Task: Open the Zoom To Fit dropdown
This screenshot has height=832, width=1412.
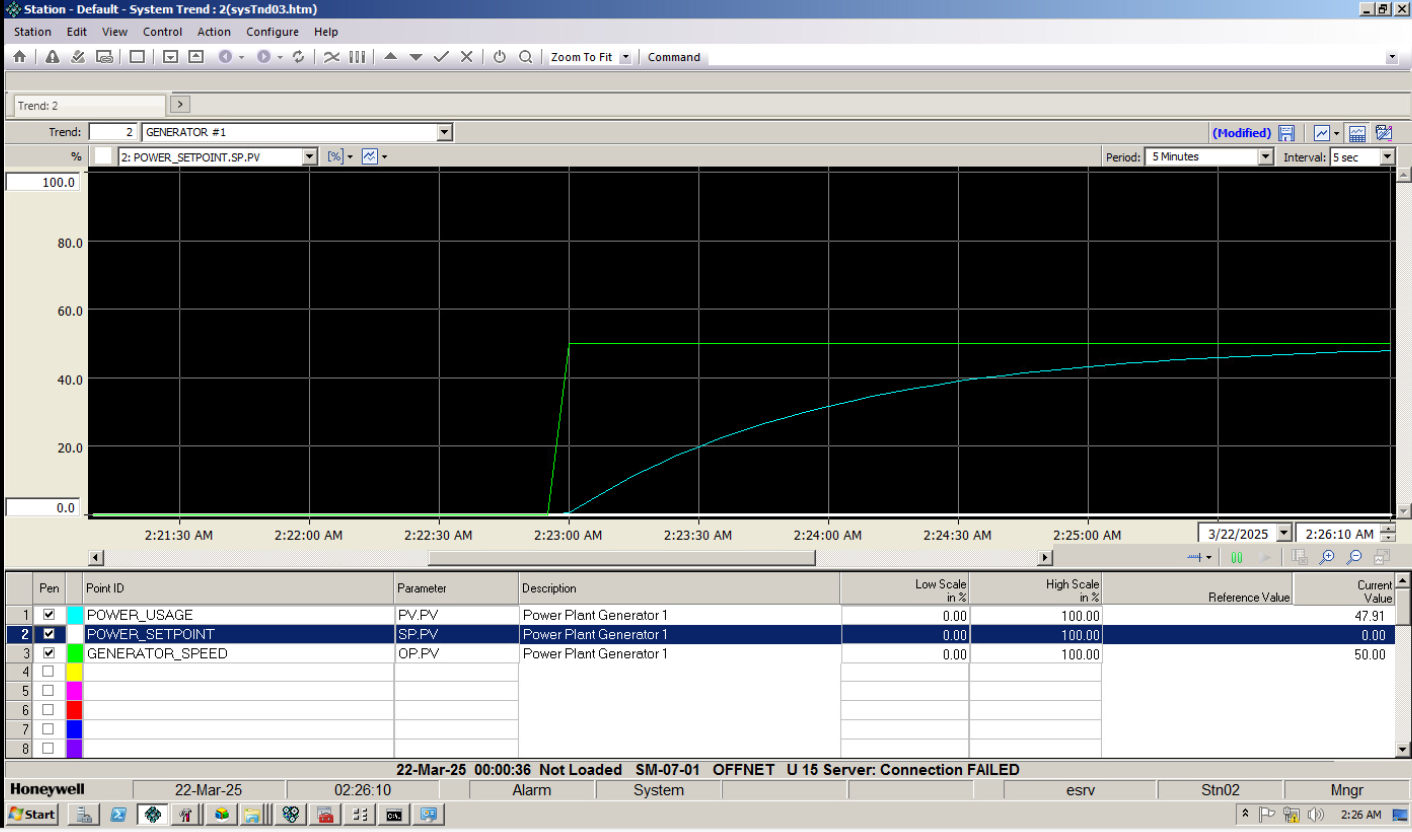Action: pos(626,57)
